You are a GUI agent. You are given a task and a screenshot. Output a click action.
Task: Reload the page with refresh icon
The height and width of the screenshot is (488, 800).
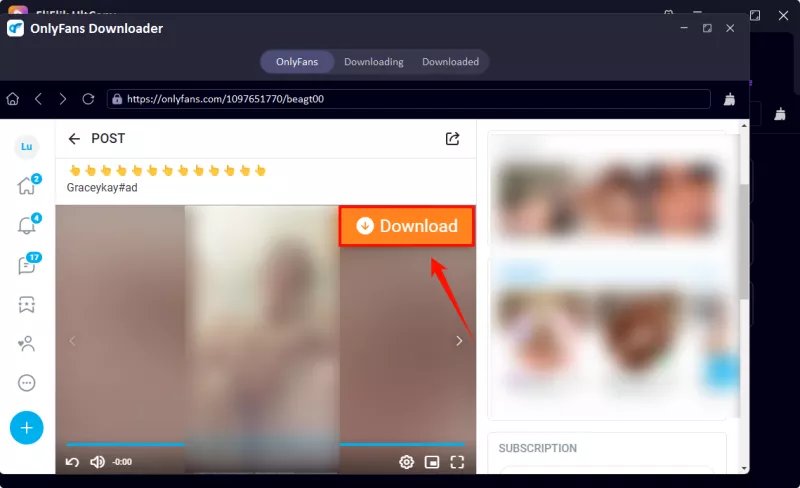88,99
